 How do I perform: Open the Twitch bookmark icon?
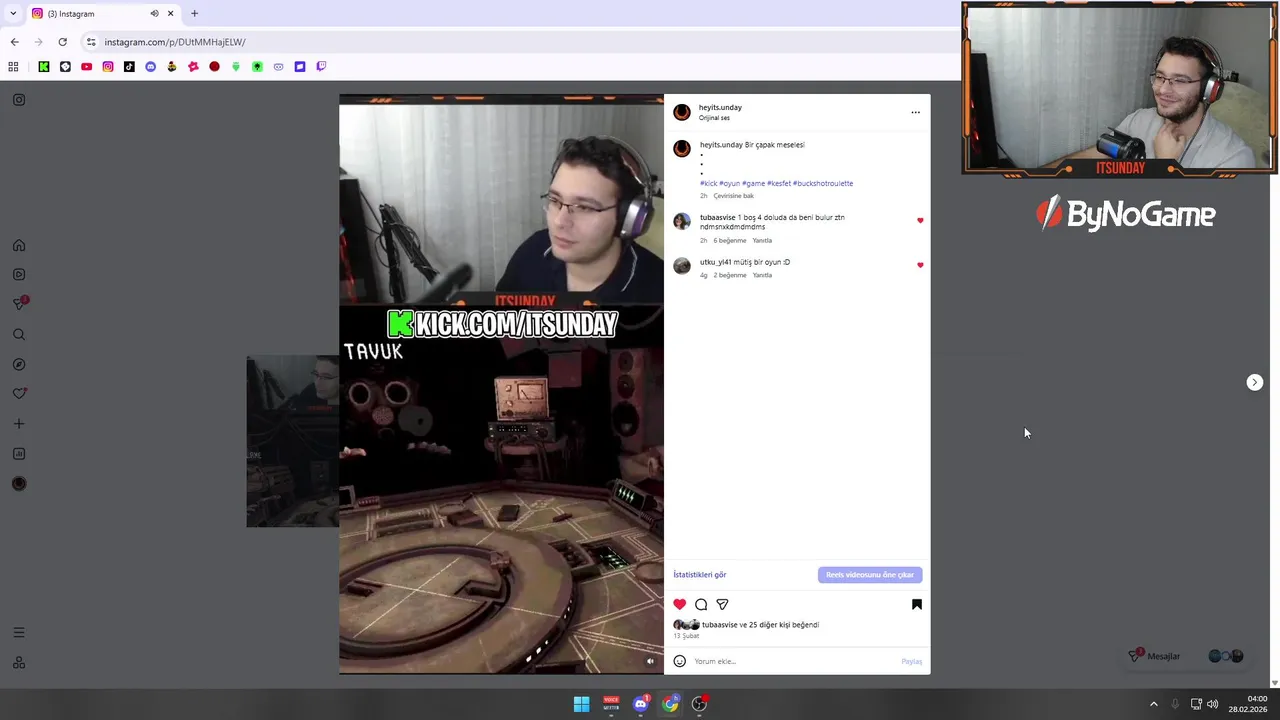[321, 67]
